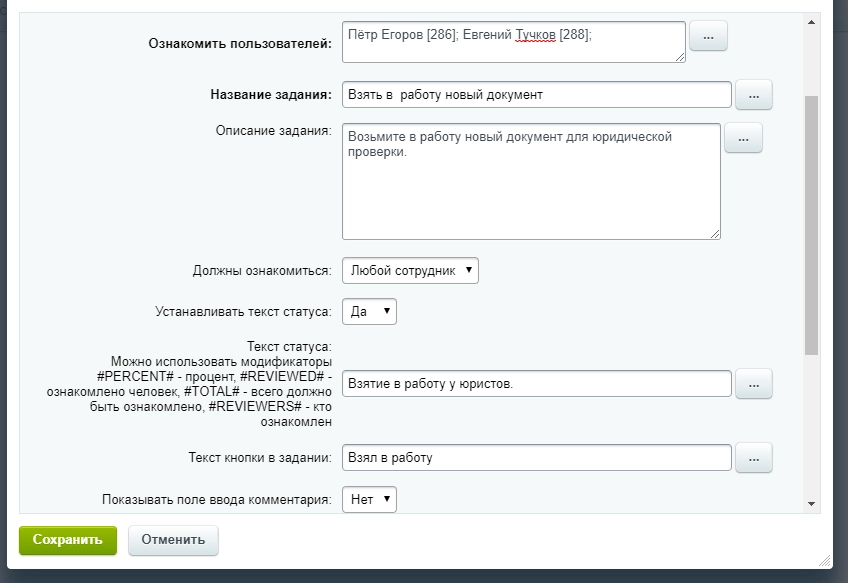Open the ellipsis dialog for Описание задания
The image size is (848, 583).
point(745,137)
